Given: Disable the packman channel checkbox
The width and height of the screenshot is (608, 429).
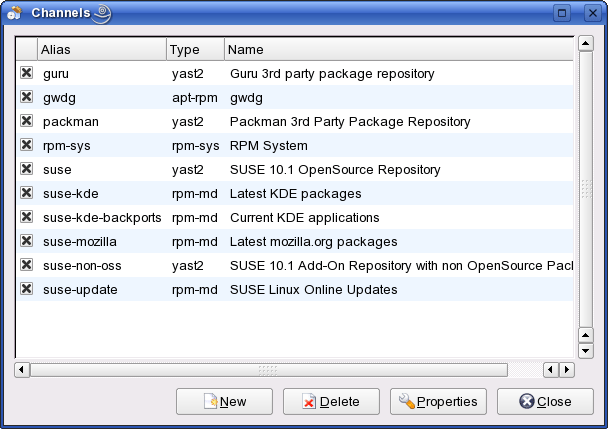Looking at the screenshot, I should pos(26,121).
